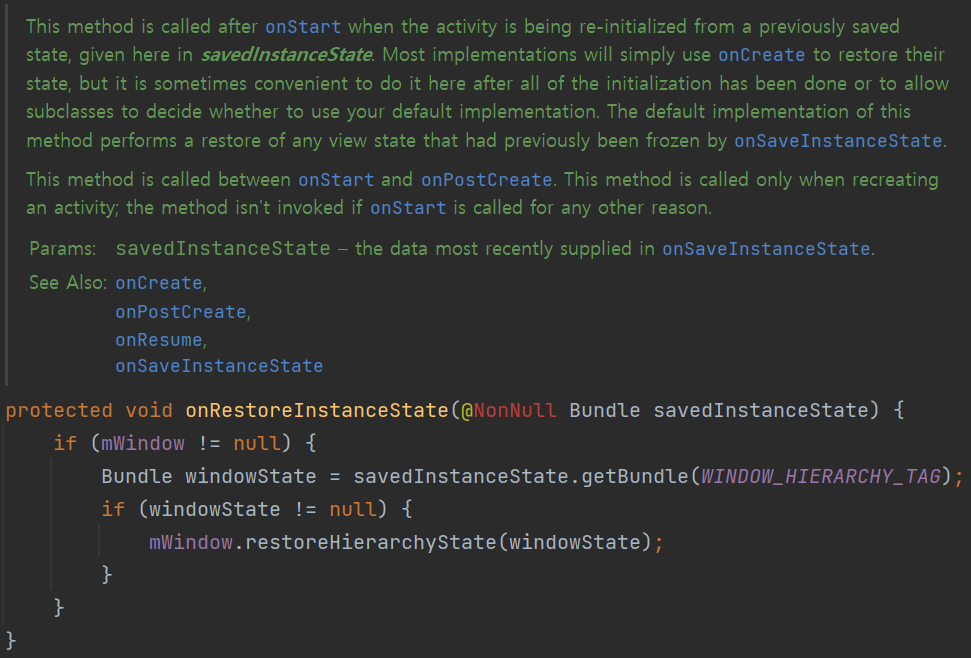Click savedInstanceState before .getBundle

(x=461, y=477)
